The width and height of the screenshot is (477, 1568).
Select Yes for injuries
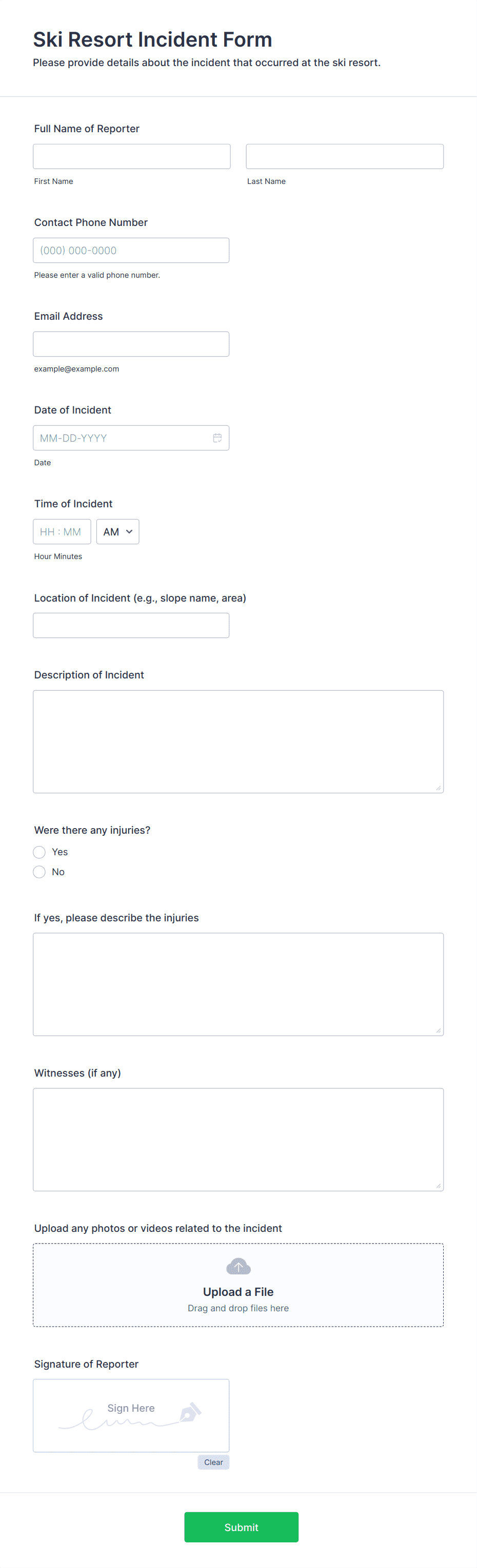pyautogui.click(x=39, y=852)
